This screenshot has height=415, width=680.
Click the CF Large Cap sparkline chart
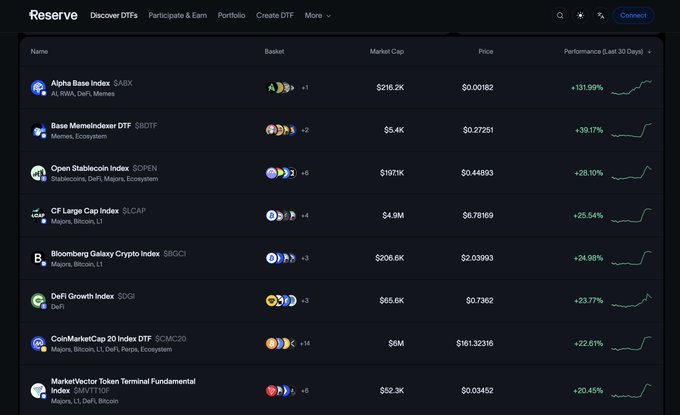tap(631, 215)
